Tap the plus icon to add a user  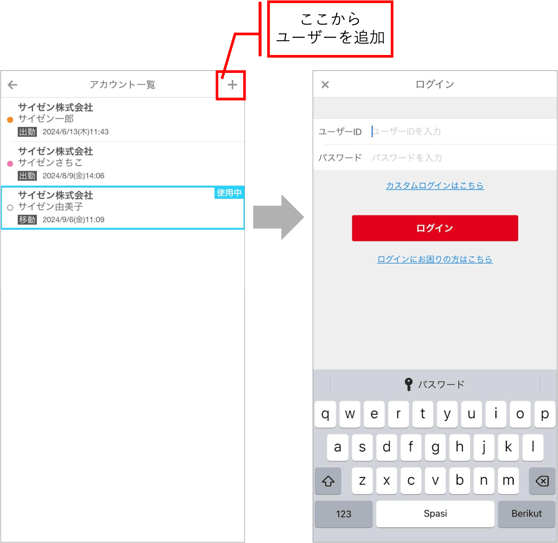pos(232,85)
